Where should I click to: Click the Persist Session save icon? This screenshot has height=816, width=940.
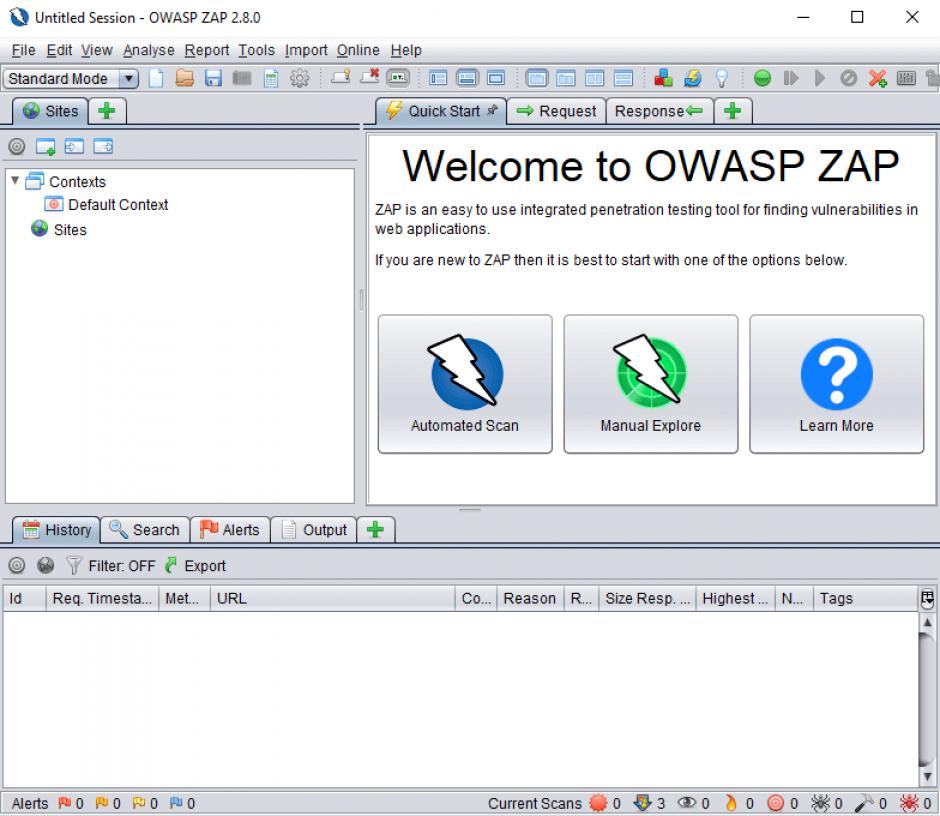[213, 79]
